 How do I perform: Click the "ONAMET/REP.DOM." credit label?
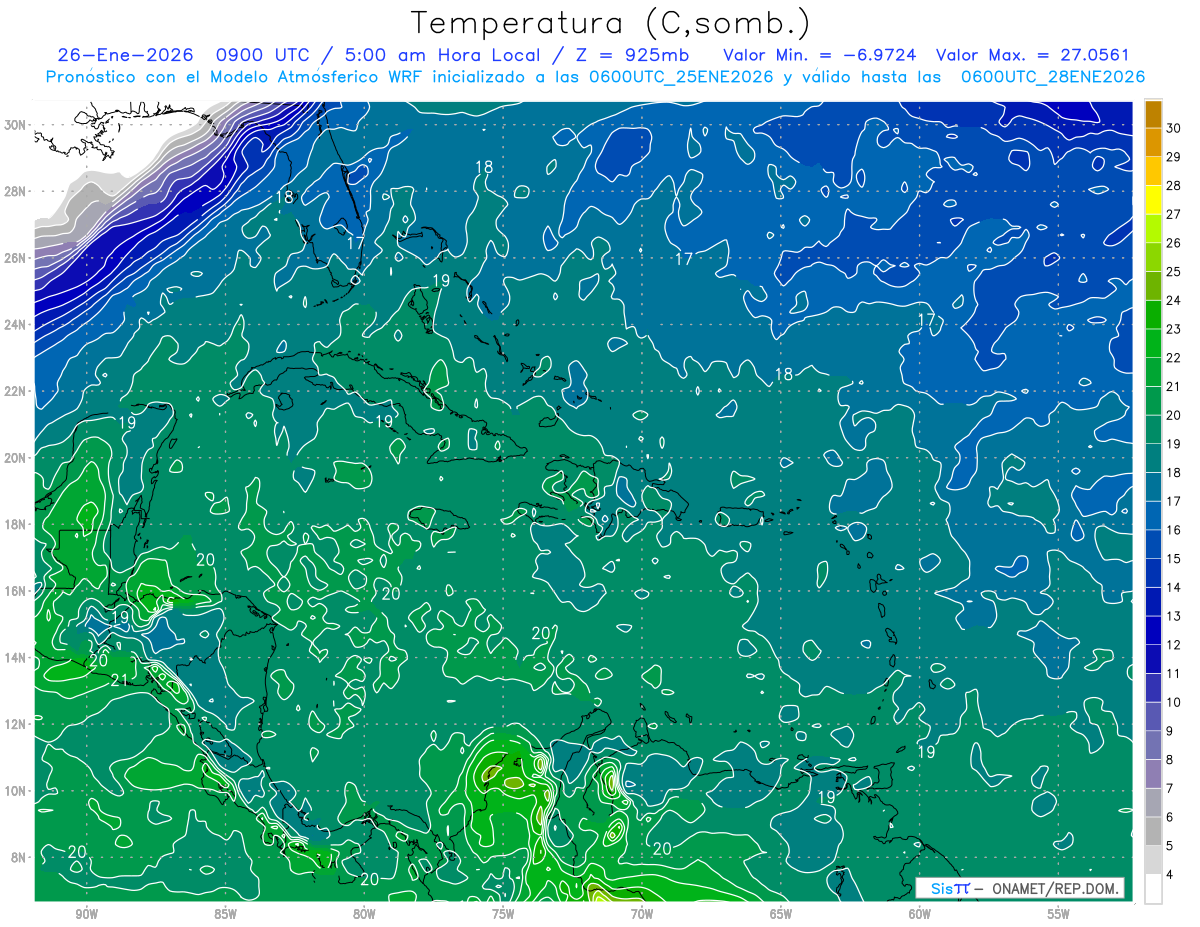tap(1056, 889)
